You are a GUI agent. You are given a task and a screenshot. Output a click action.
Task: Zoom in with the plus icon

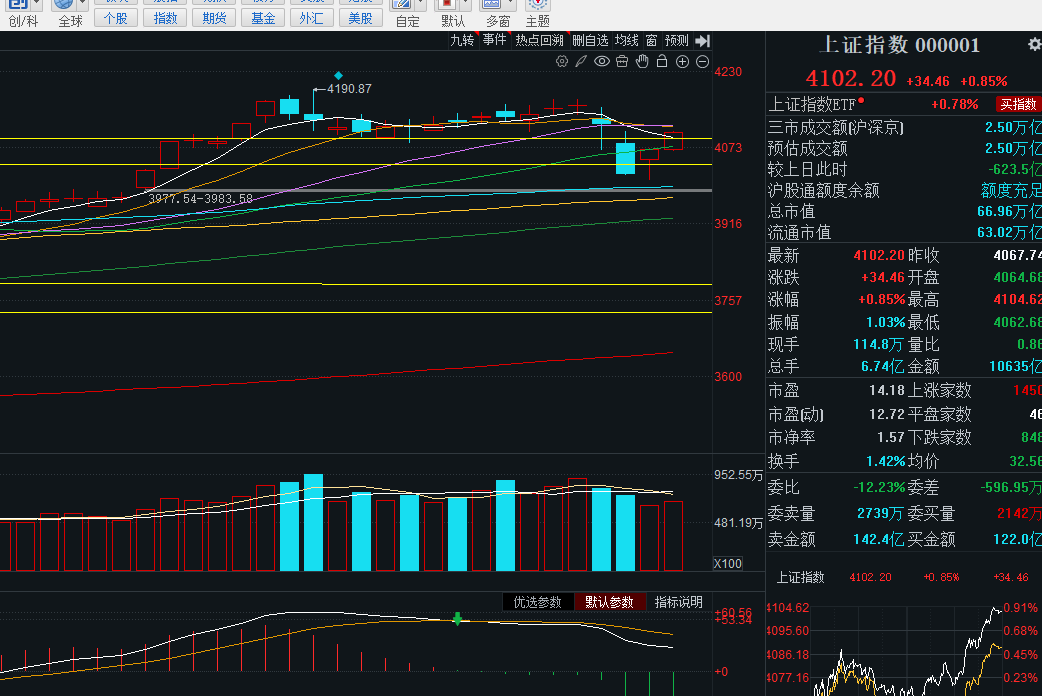coord(682,62)
